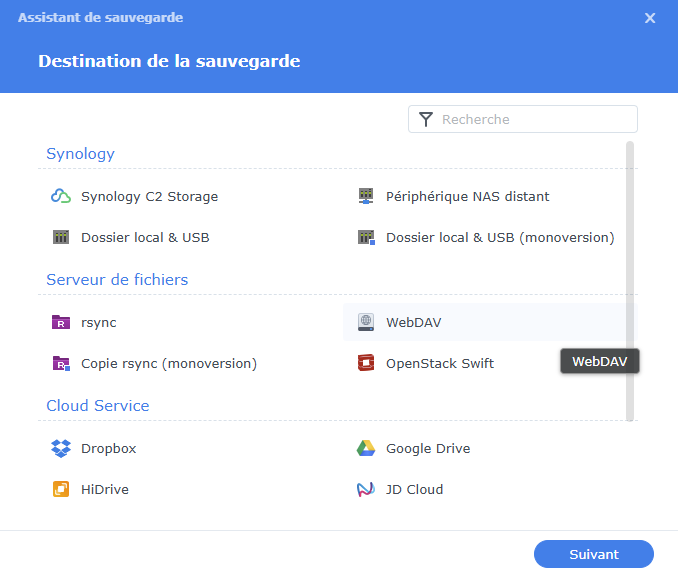Select "Copie rsync (monoversion)" text
The height and width of the screenshot is (576, 678).
[169, 364]
